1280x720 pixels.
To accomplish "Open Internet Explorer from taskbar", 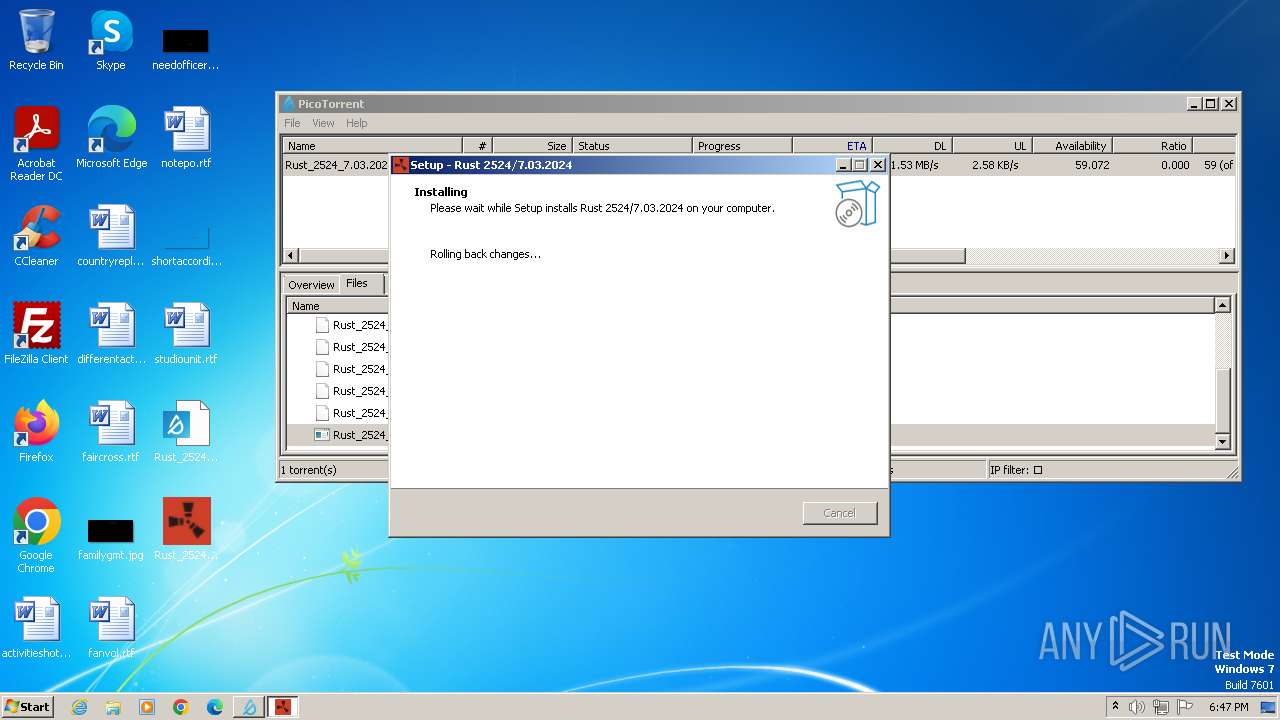I will (x=79, y=707).
